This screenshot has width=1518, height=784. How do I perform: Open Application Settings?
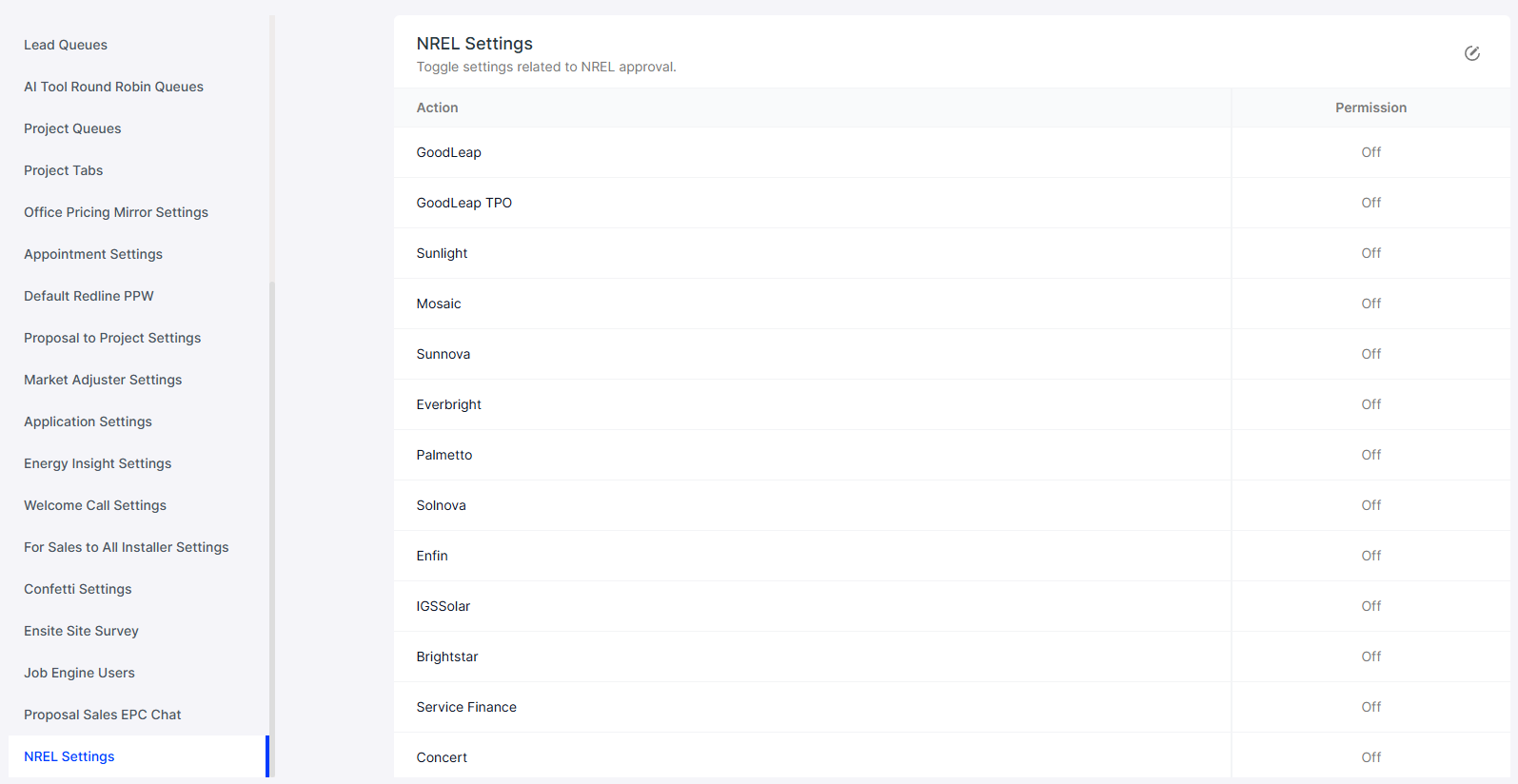88,421
